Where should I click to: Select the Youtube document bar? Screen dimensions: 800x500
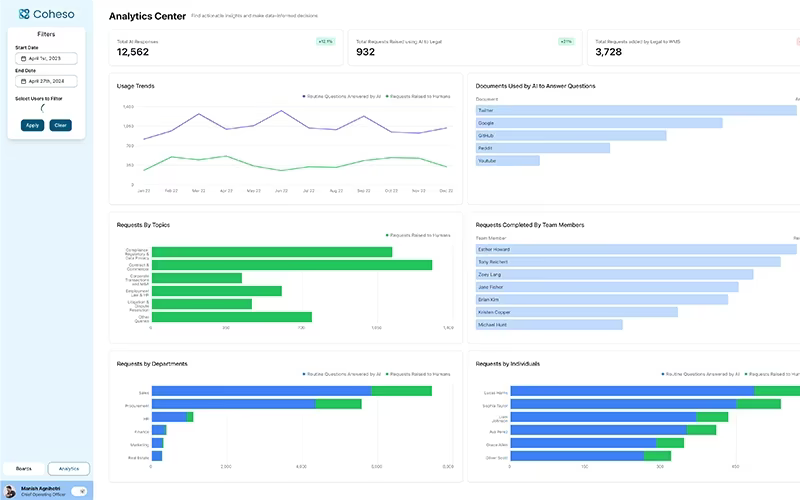pyautogui.click(x=508, y=161)
